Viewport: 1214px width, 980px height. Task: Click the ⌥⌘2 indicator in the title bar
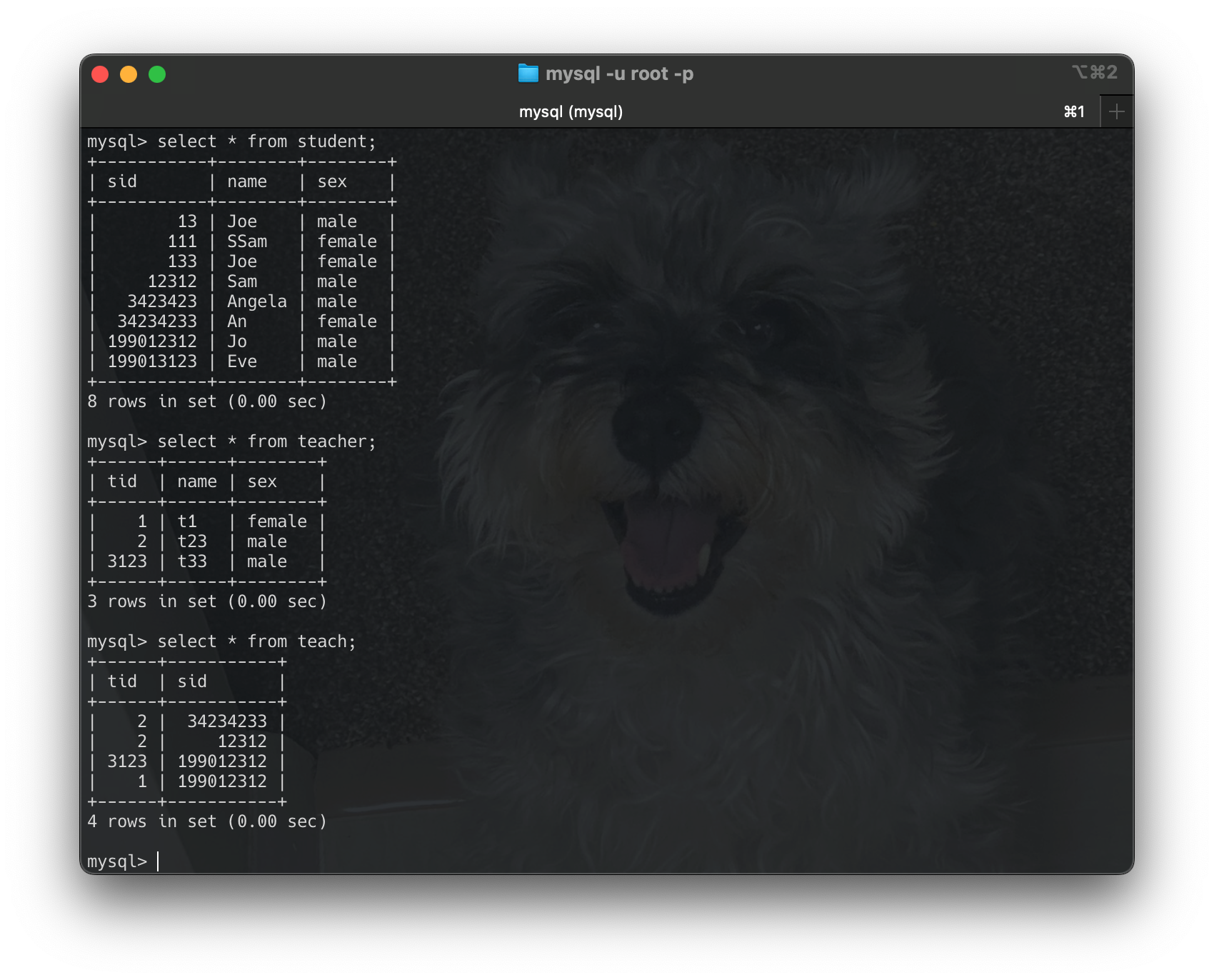pos(1094,73)
